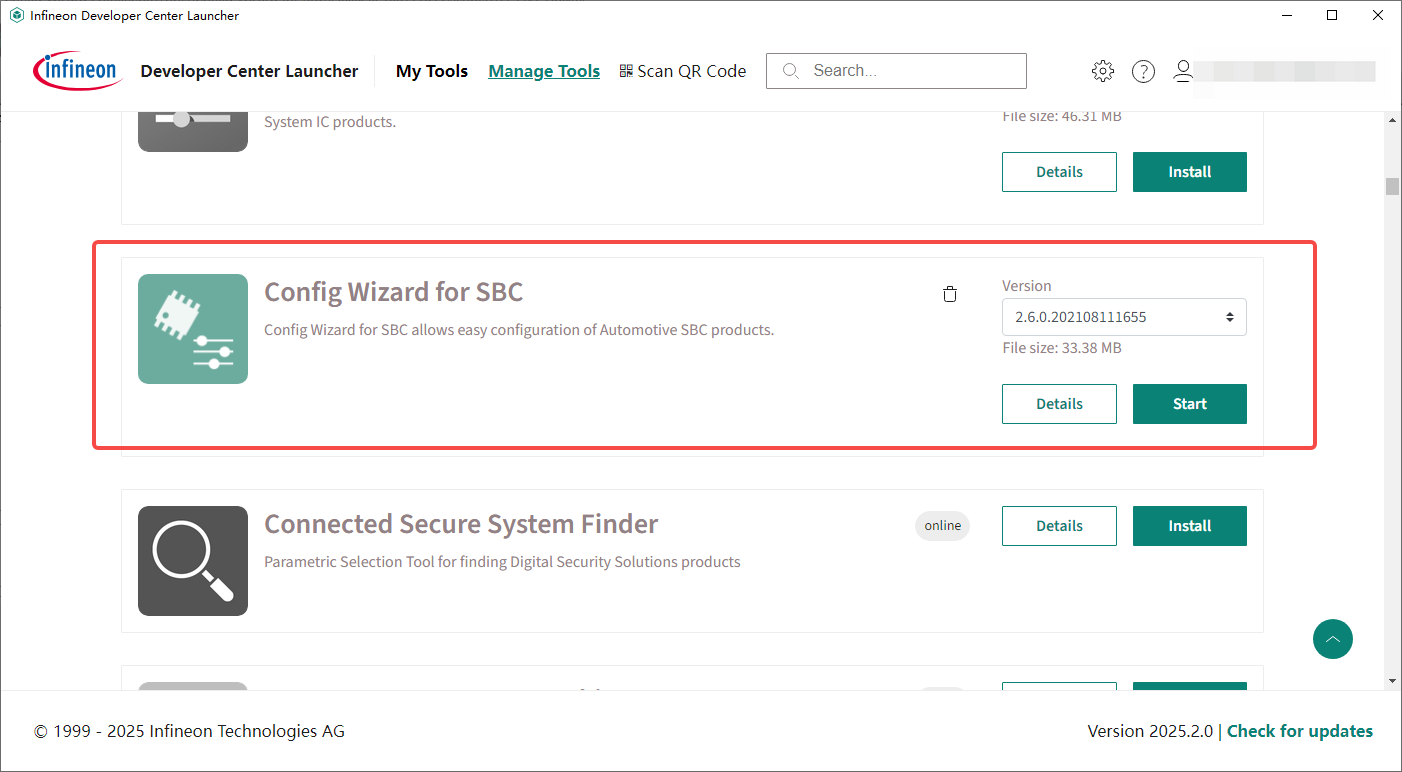Click the Connected Secure System Finder heading
Image resolution: width=1402 pixels, height=772 pixels.
point(461,524)
